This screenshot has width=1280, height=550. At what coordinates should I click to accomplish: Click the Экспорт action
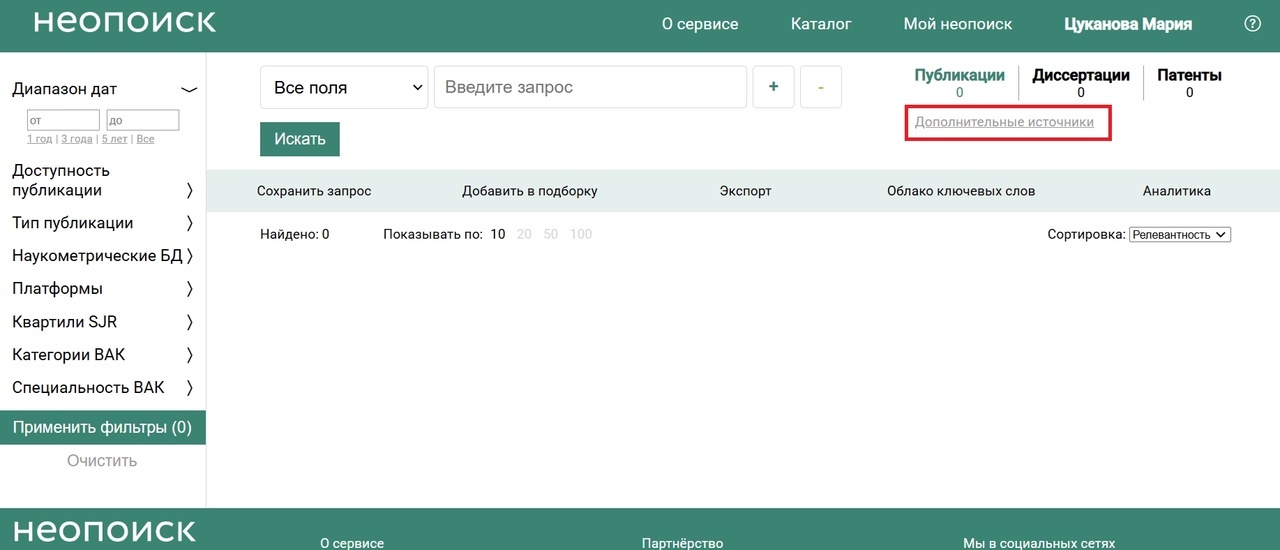[x=746, y=191]
